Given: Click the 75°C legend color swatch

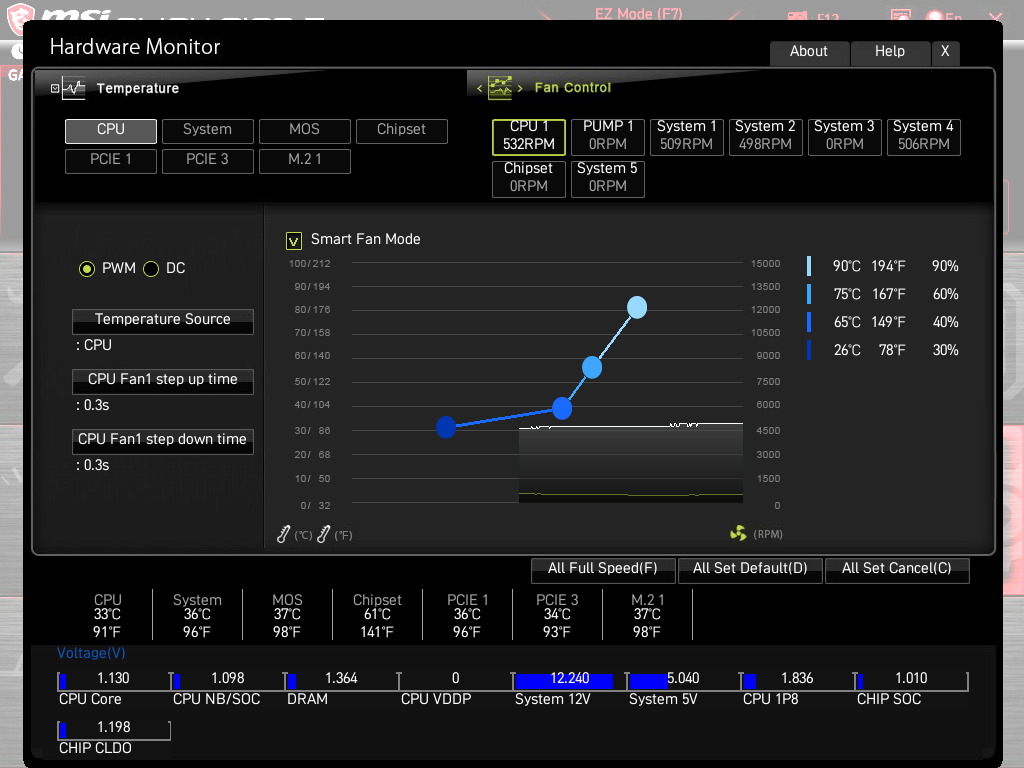Looking at the screenshot, I should [x=809, y=294].
